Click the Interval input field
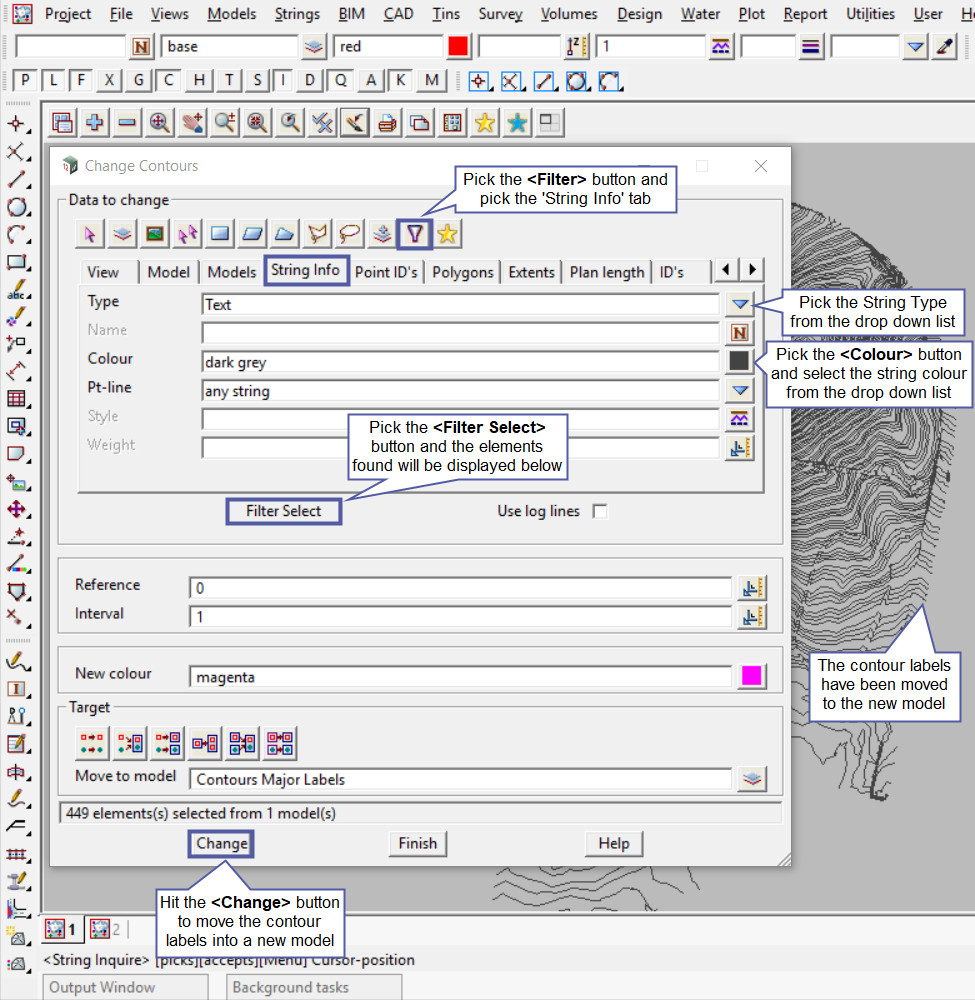This screenshot has width=975, height=1000. tap(460, 617)
